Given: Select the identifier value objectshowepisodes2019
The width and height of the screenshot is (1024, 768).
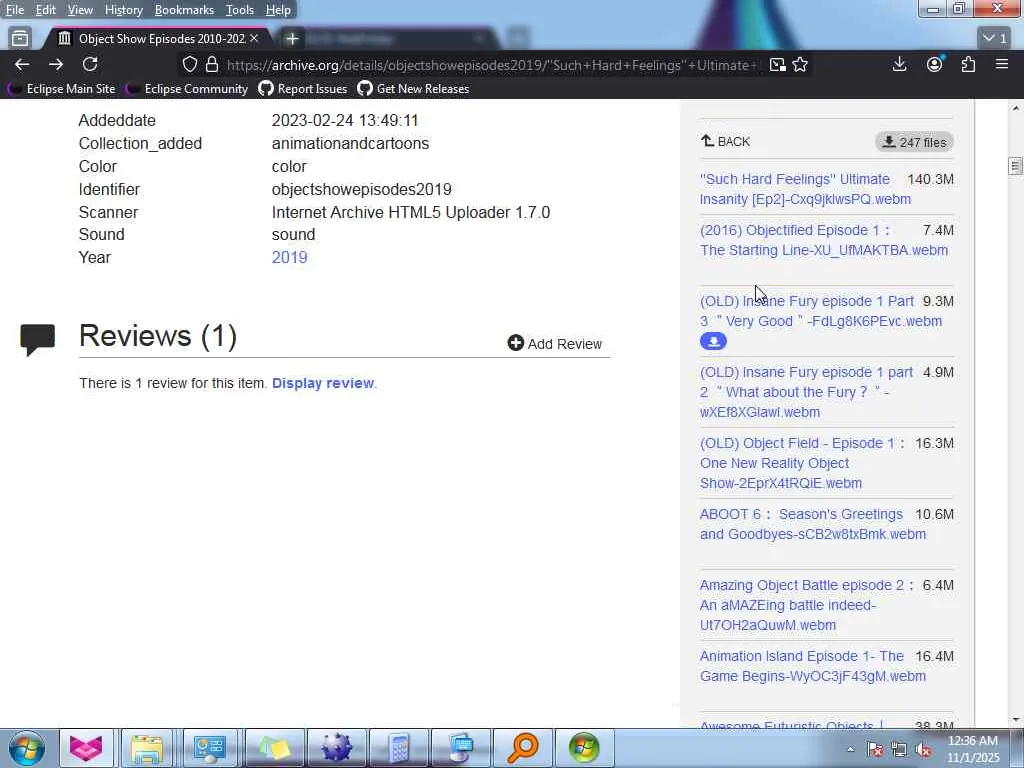Looking at the screenshot, I should click(x=361, y=189).
